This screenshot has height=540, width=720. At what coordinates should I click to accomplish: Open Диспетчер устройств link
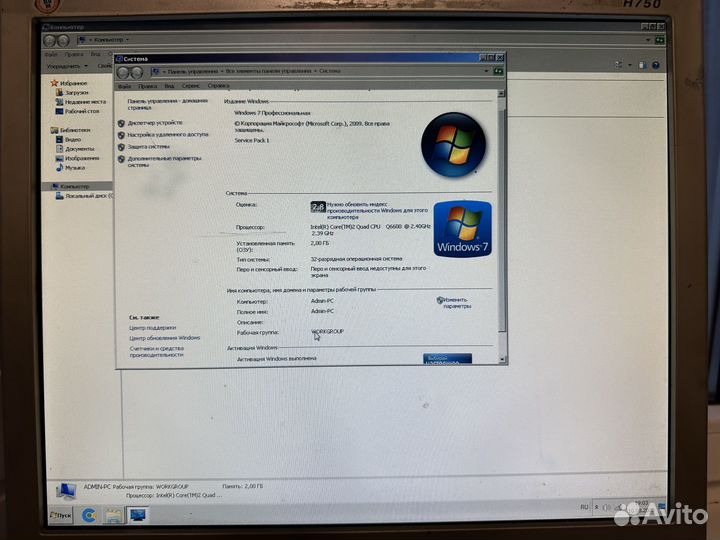pyautogui.click(x=155, y=123)
